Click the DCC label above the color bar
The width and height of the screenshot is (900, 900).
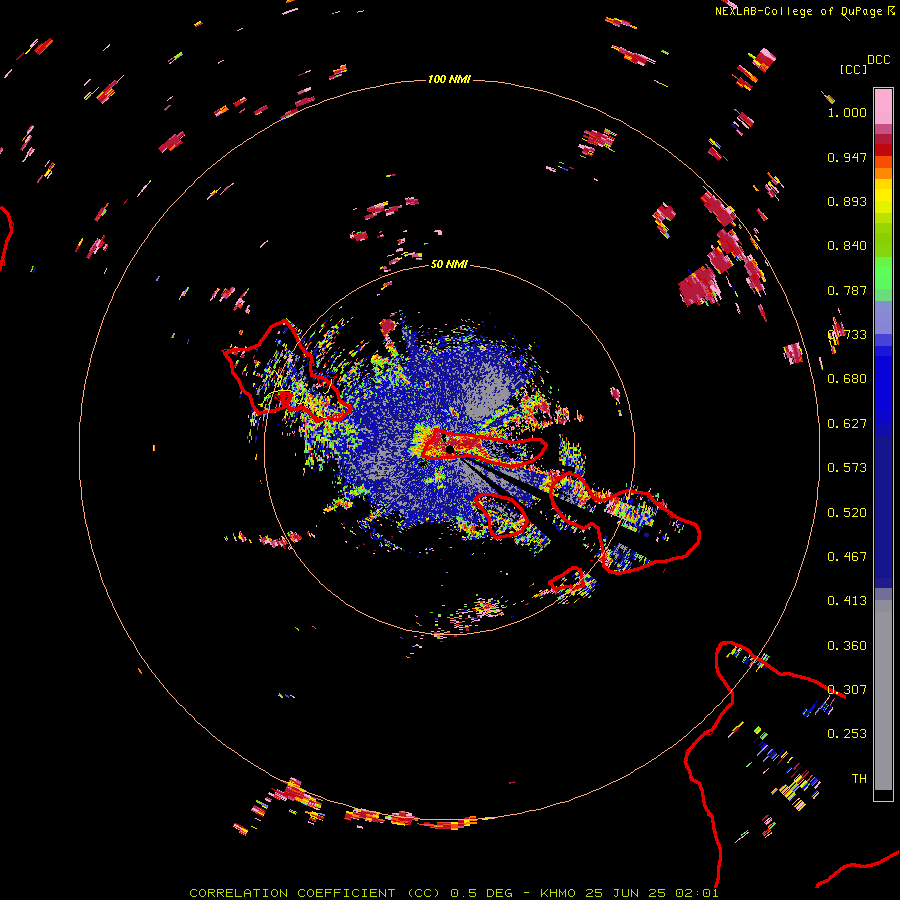click(878, 60)
